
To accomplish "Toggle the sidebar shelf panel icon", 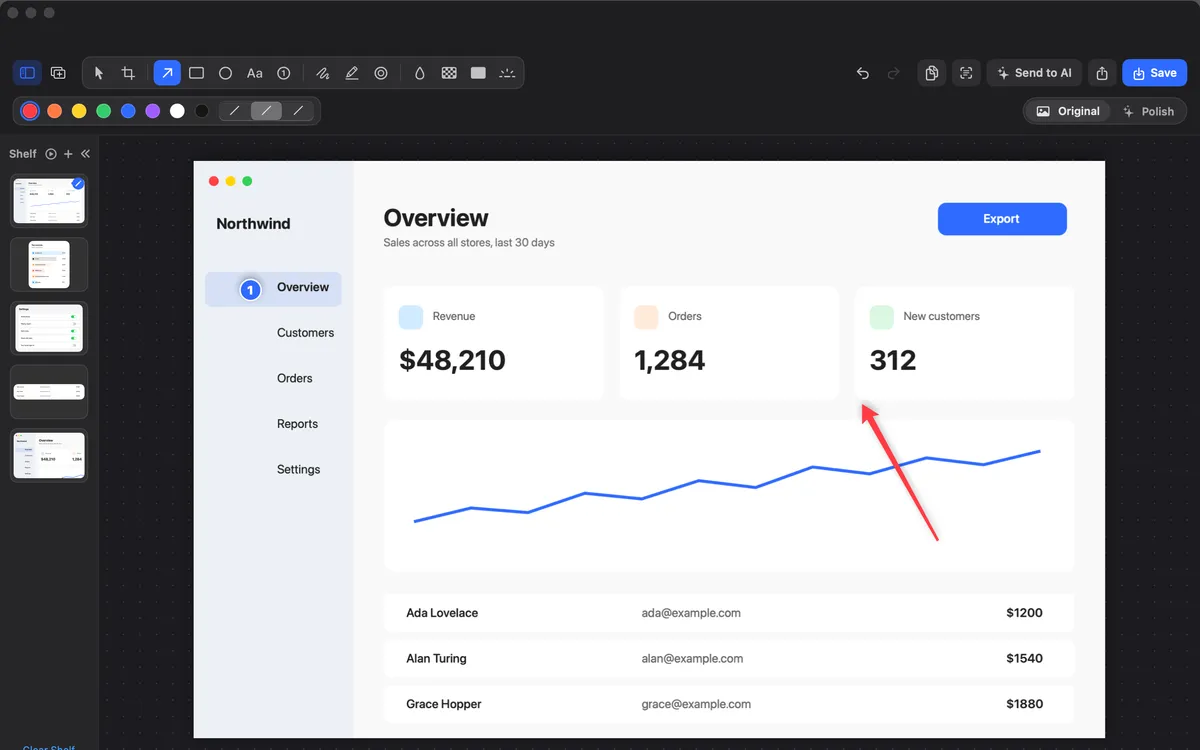I will click(x=28, y=73).
